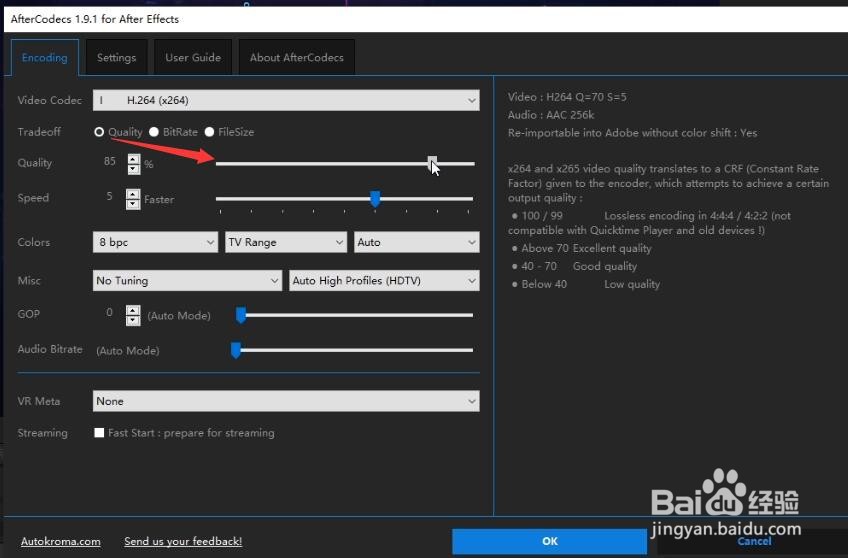Switch to the Encoding tab
The width and height of the screenshot is (848, 558).
pyautogui.click(x=45, y=57)
